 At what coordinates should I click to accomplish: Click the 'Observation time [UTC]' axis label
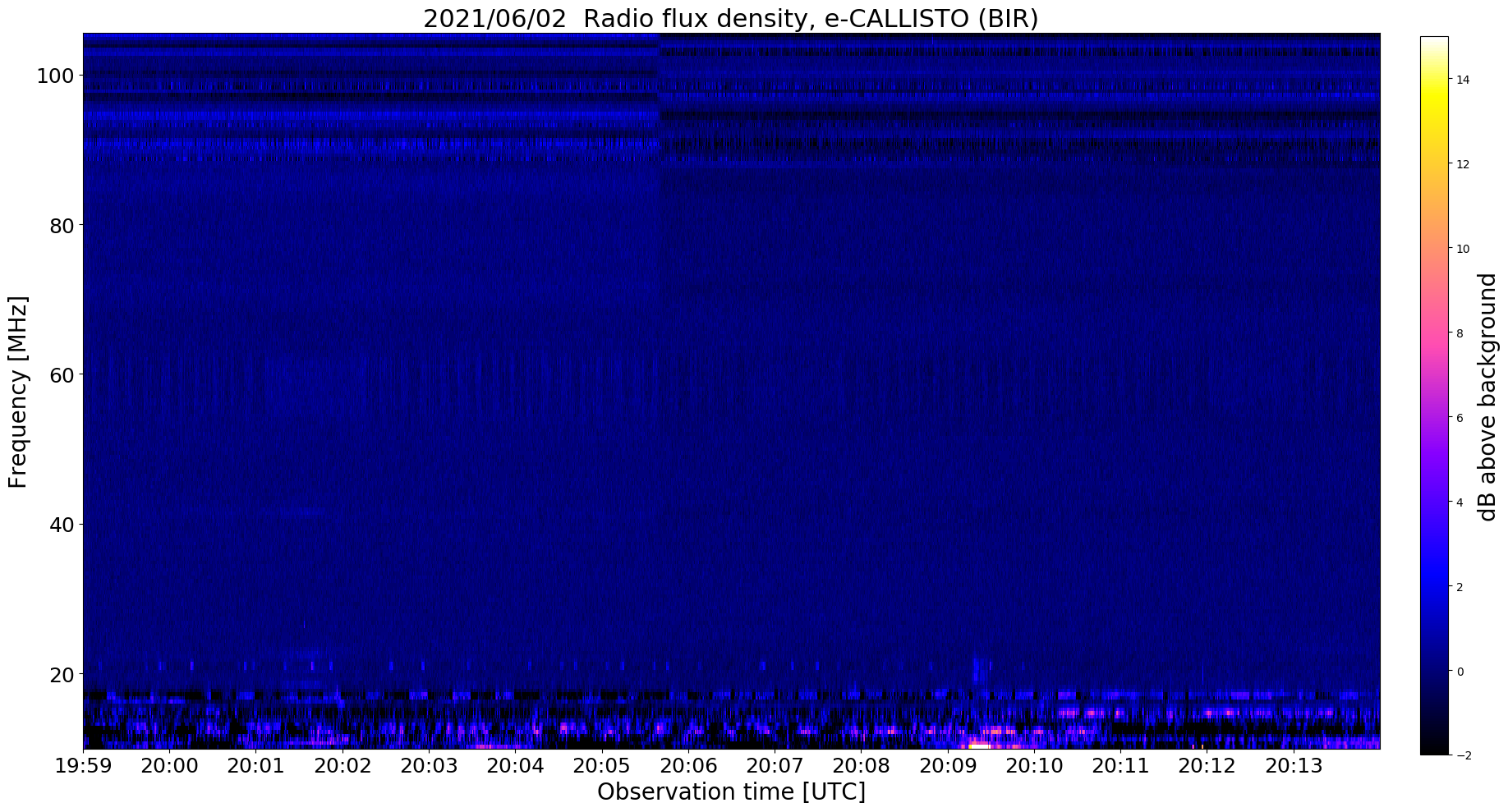tap(731, 791)
